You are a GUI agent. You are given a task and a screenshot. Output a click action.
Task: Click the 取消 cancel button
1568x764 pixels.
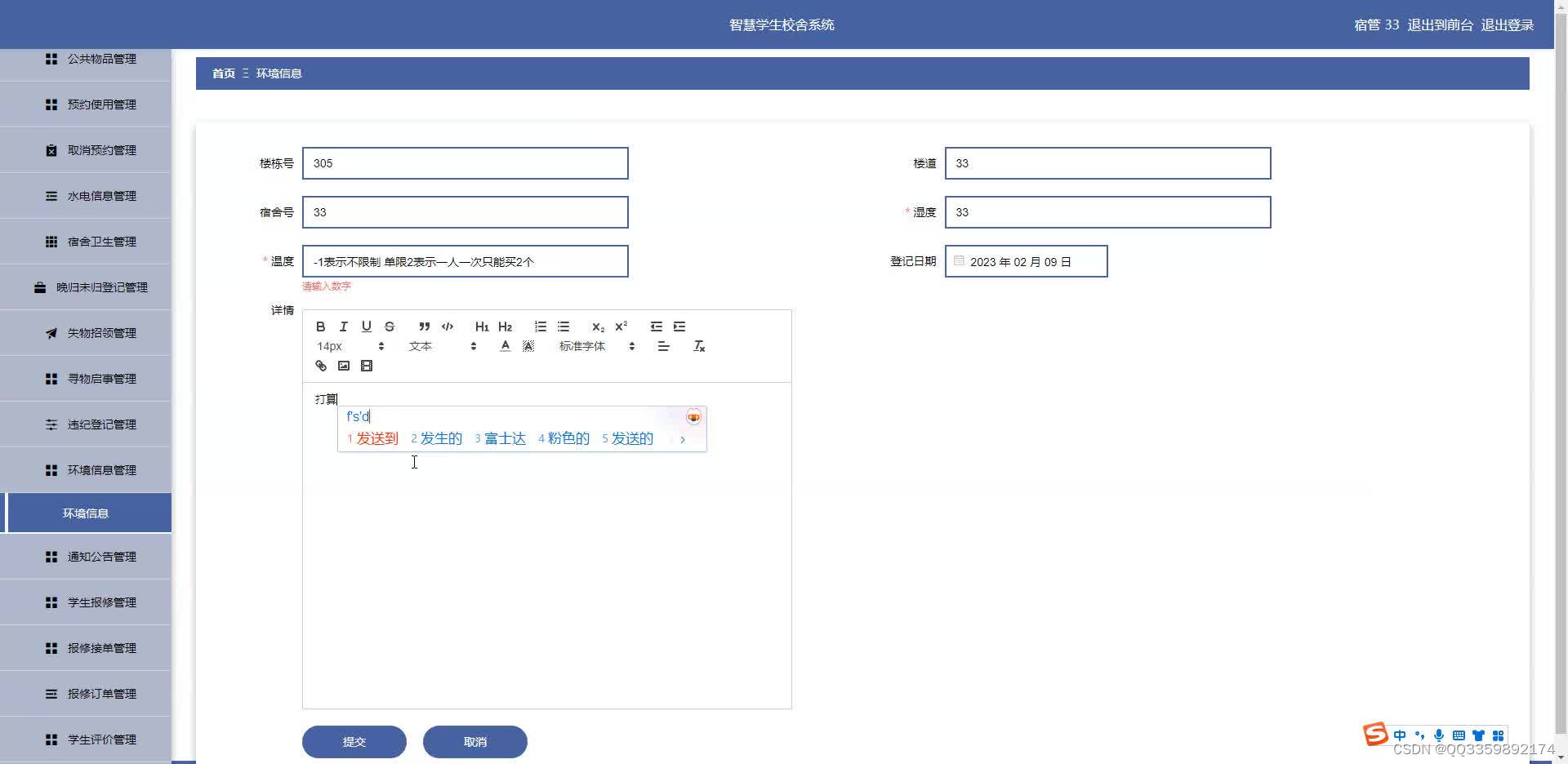tap(475, 741)
